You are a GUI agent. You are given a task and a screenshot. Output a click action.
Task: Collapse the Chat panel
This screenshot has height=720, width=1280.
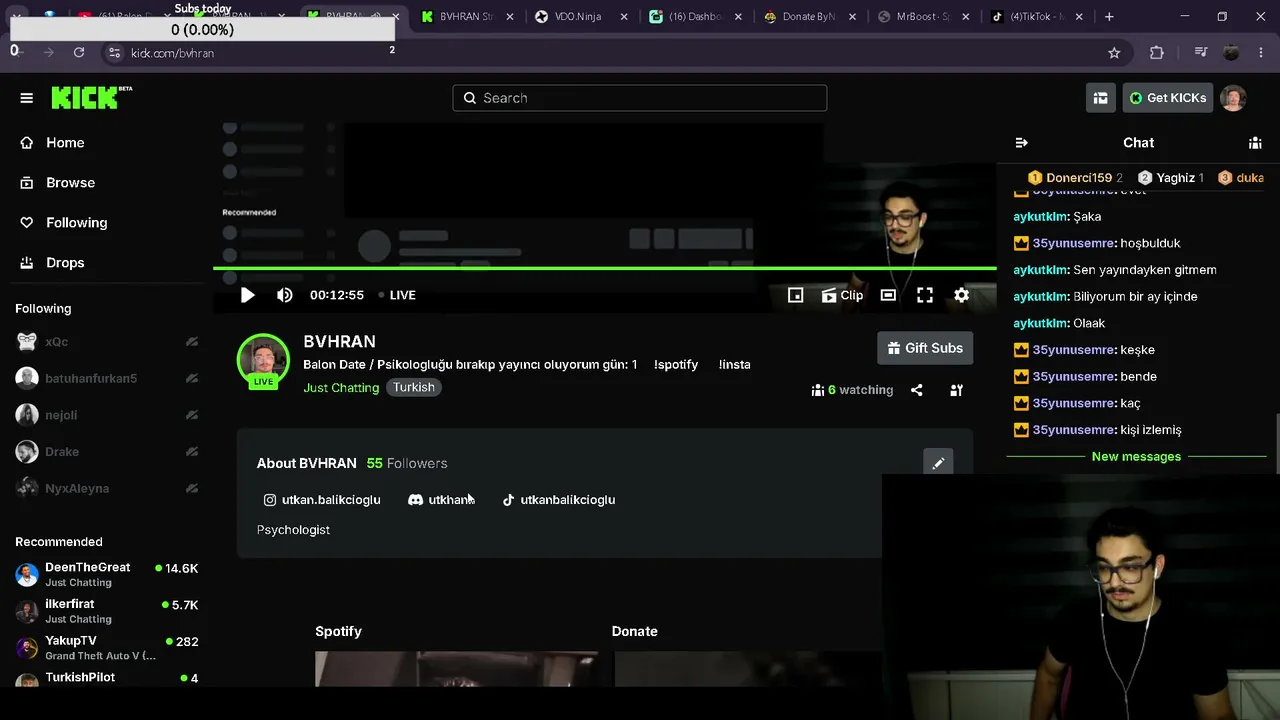coord(1021,143)
